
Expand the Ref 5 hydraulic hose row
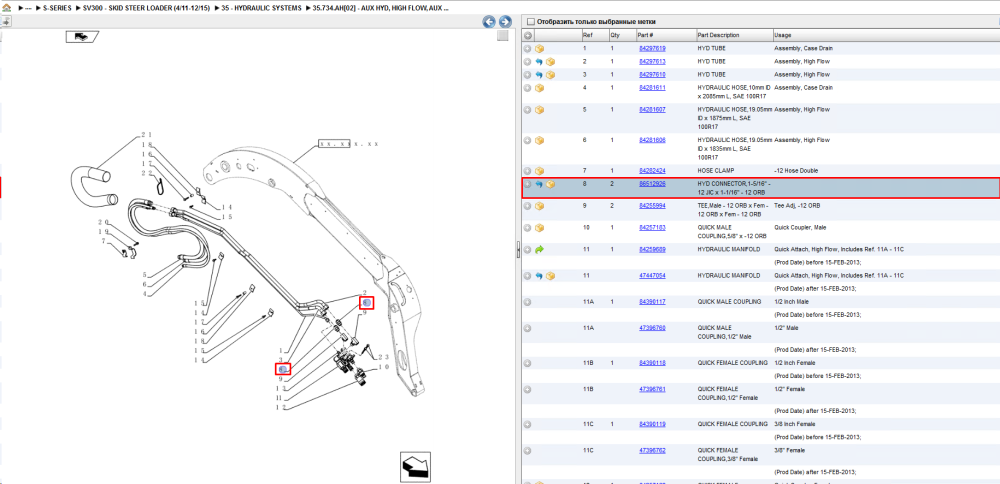(527, 110)
